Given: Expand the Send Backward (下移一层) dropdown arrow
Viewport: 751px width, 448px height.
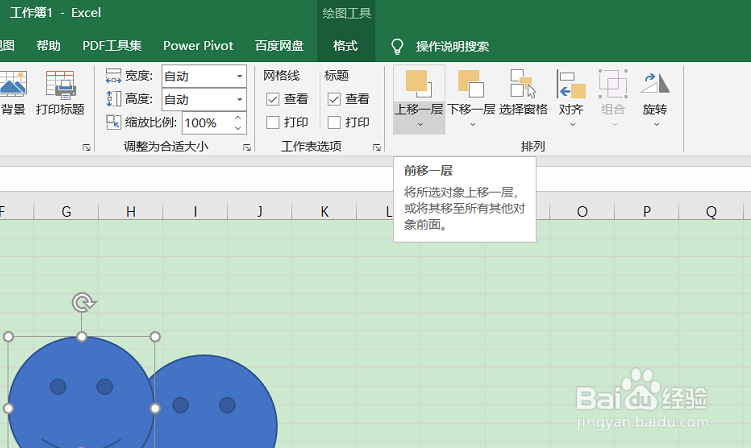Looking at the screenshot, I should 472,125.
